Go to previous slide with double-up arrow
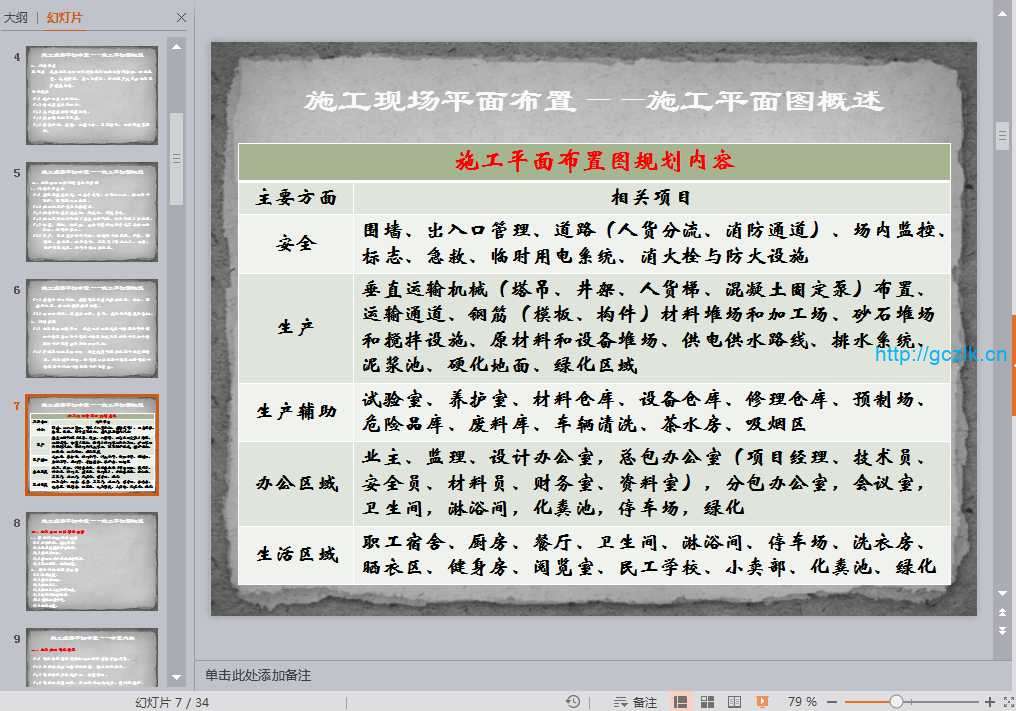The width and height of the screenshot is (1016, 711). tap(1003, 612)
